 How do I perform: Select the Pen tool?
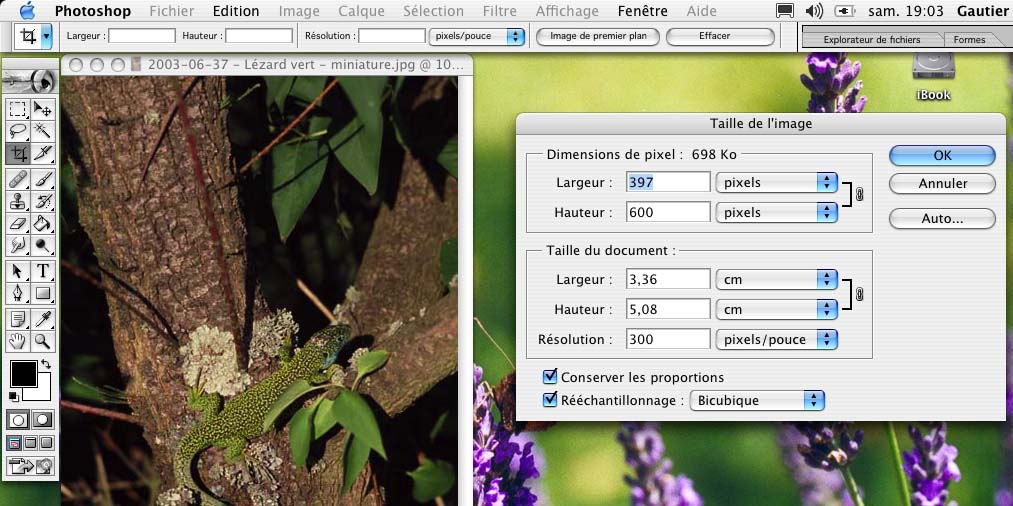[18, 293]
